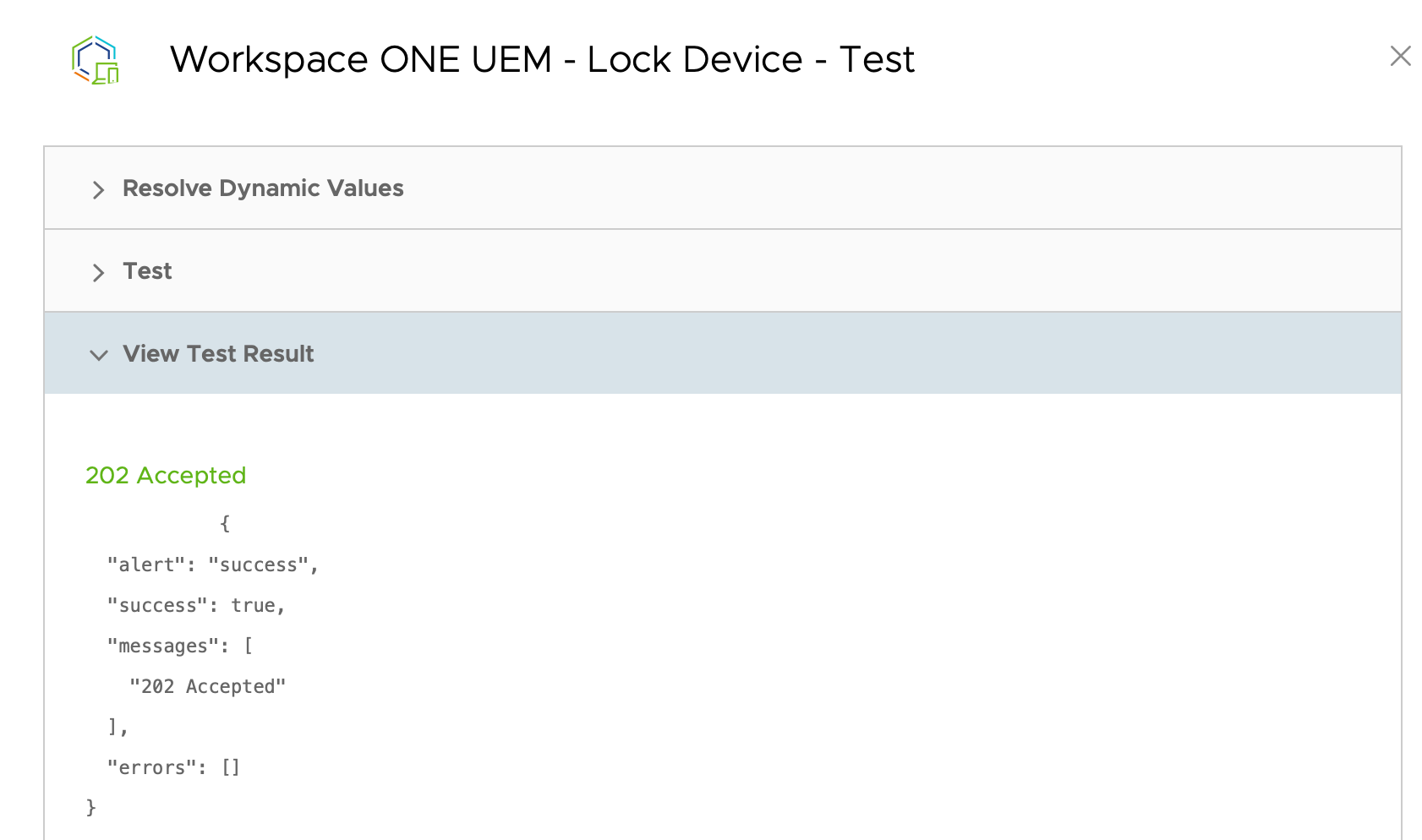Click the green 202 Accepted status text
Screen dimensions: 1422x840
pyautogui.click(x=166, y=476)
